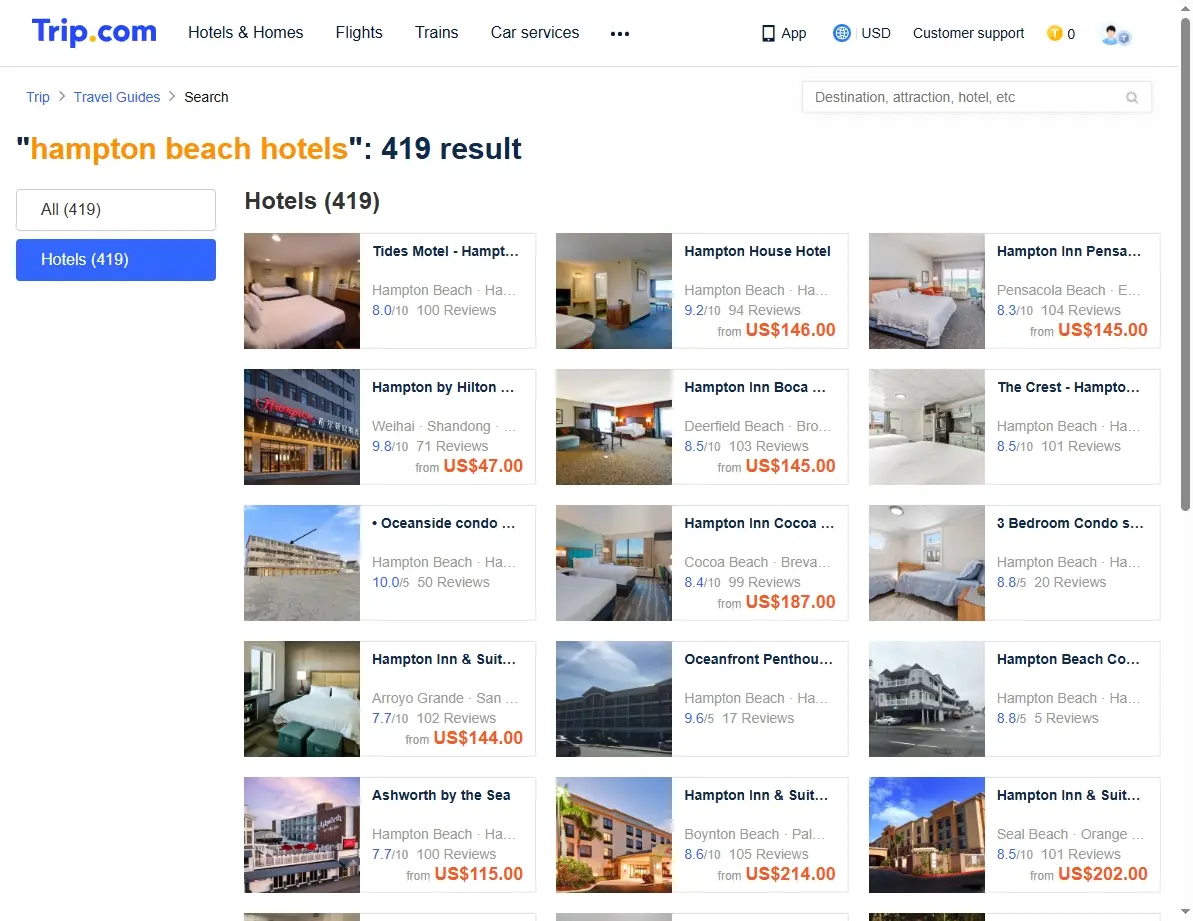Click US$214.00 price for Boynton Beach
Image resolution: width=1193 pixels, height=921 pixels.
(791, 875)
